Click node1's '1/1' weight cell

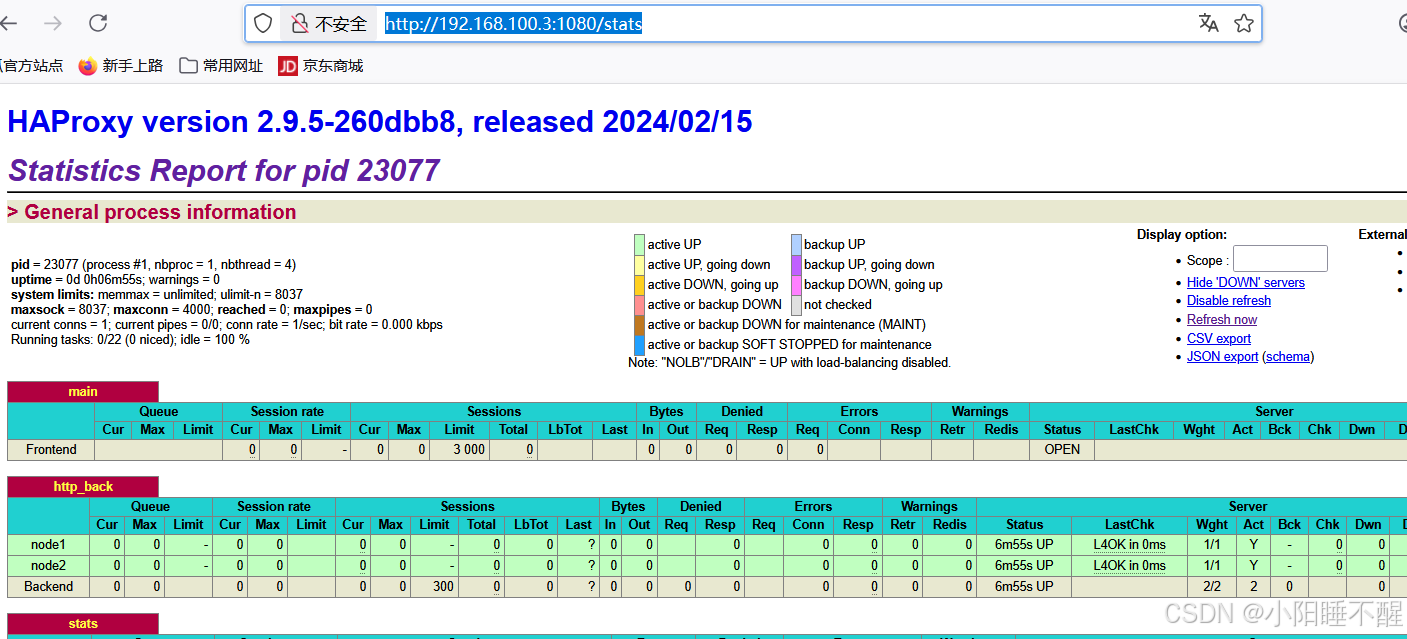point(1211,545)
